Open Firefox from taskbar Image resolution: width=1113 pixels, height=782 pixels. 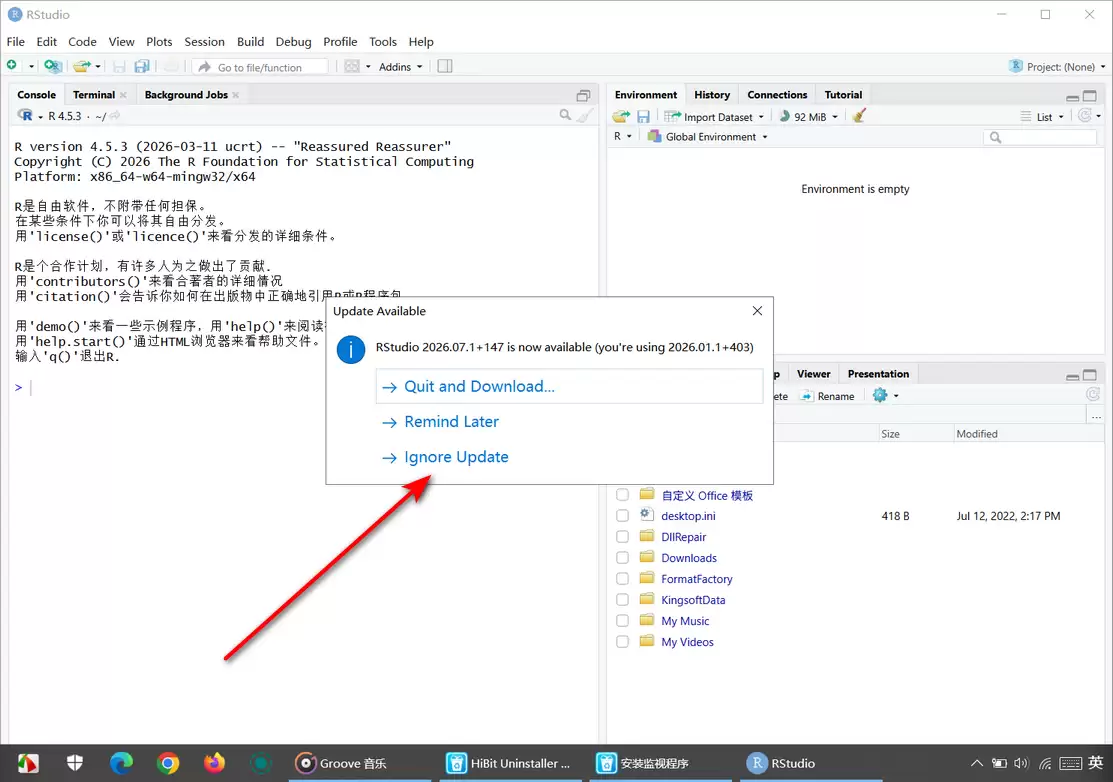(x=214, y=764)
